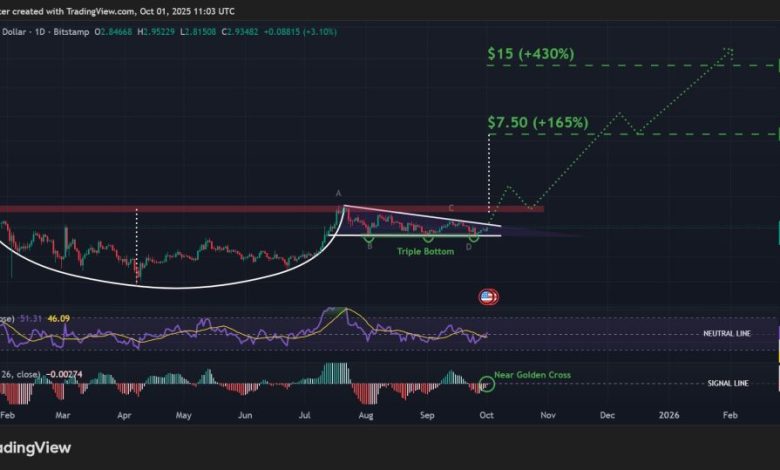Click the Jul label on the time axis
The height and width of the screenshot is (470, 780).
point(304,412)
